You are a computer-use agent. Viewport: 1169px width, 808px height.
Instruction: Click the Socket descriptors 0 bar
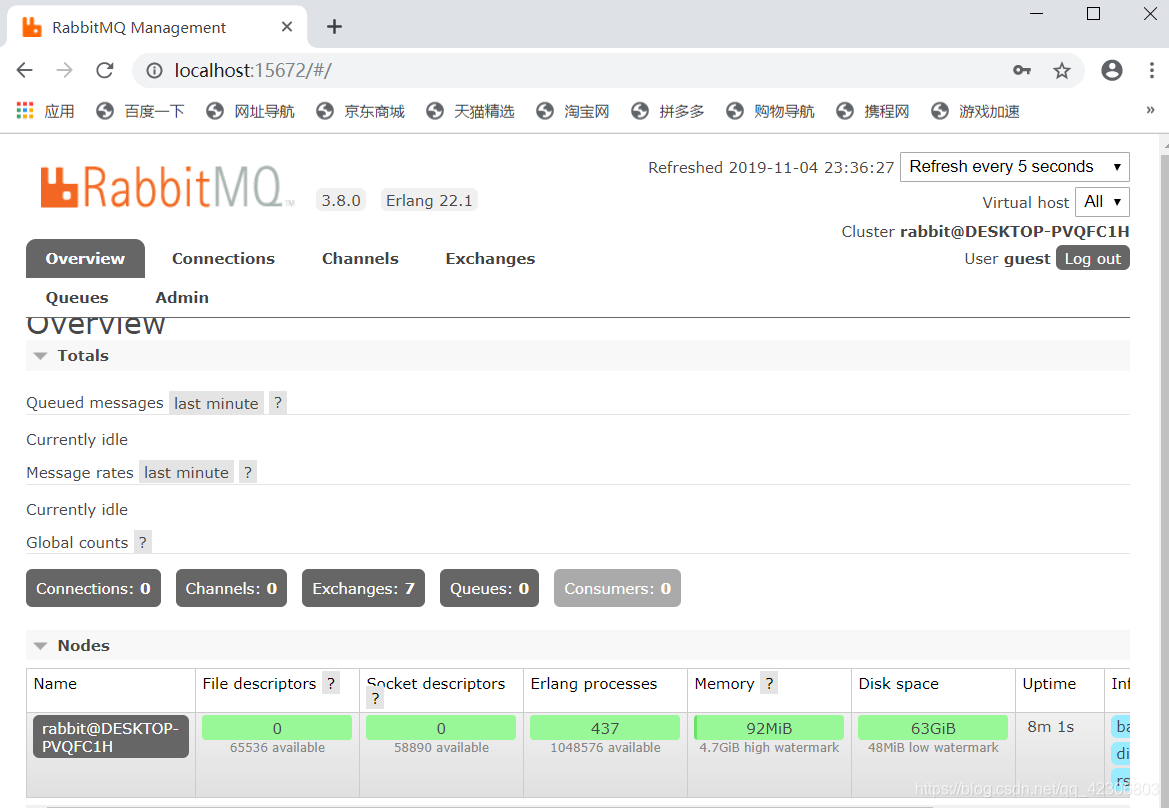(x=441, y=727)
